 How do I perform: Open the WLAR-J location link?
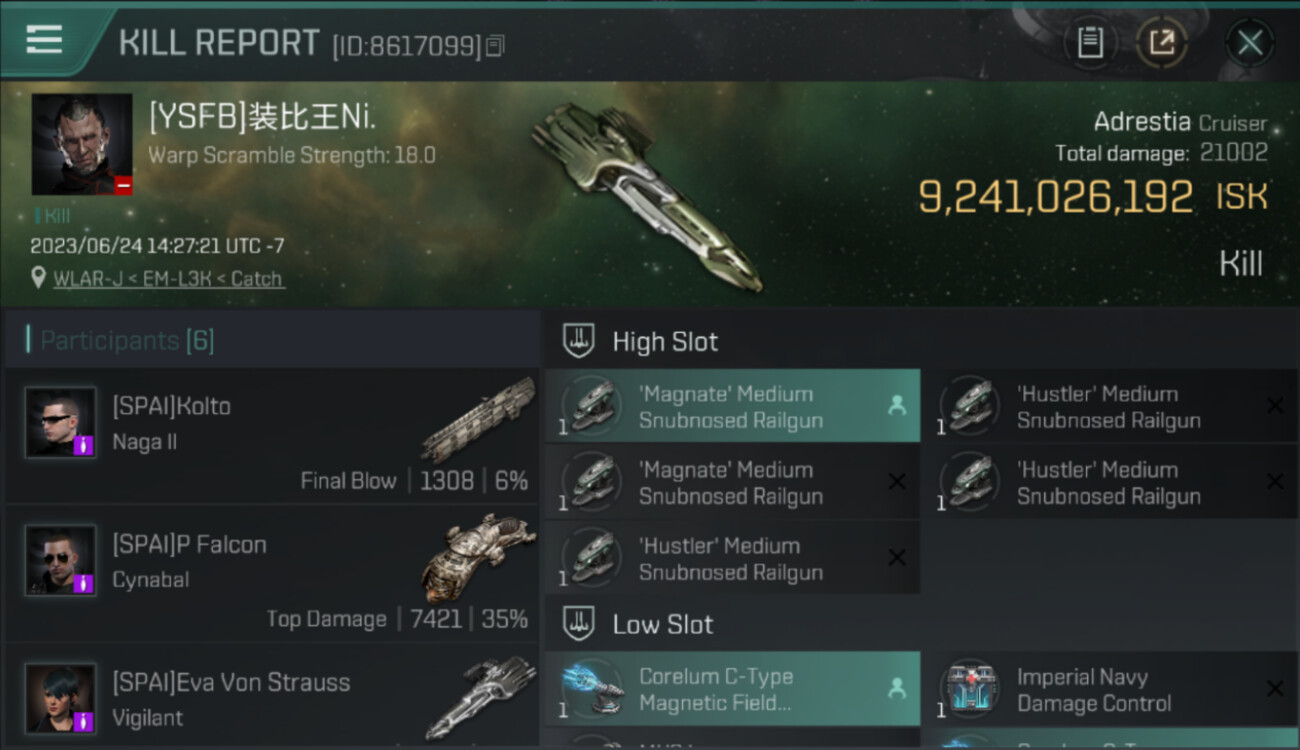[168, 279]
